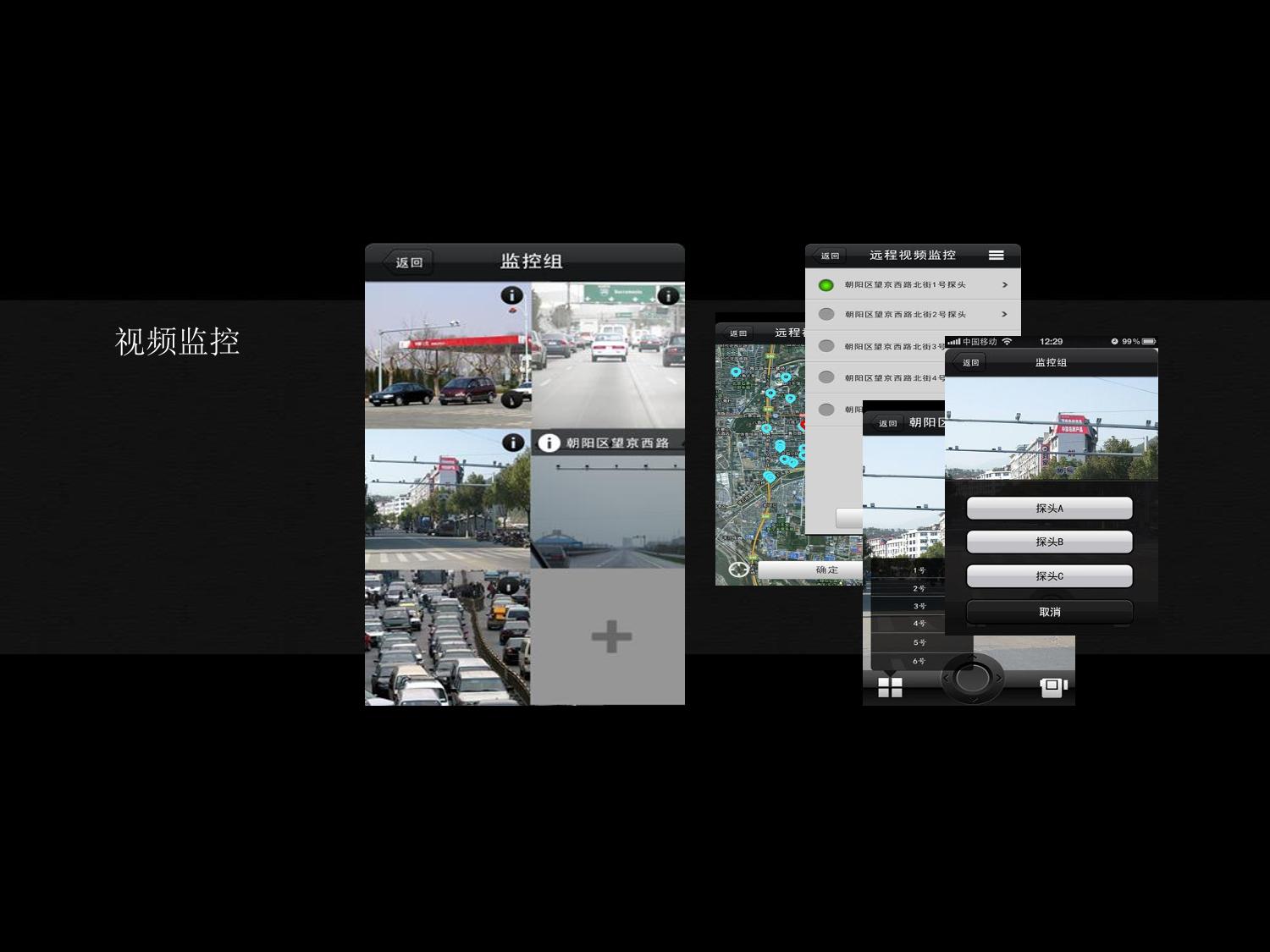Screen dimensions: 1270x952
Task: Click 中国移动 signal bars in status bar
Action: (x=954, y=342)
